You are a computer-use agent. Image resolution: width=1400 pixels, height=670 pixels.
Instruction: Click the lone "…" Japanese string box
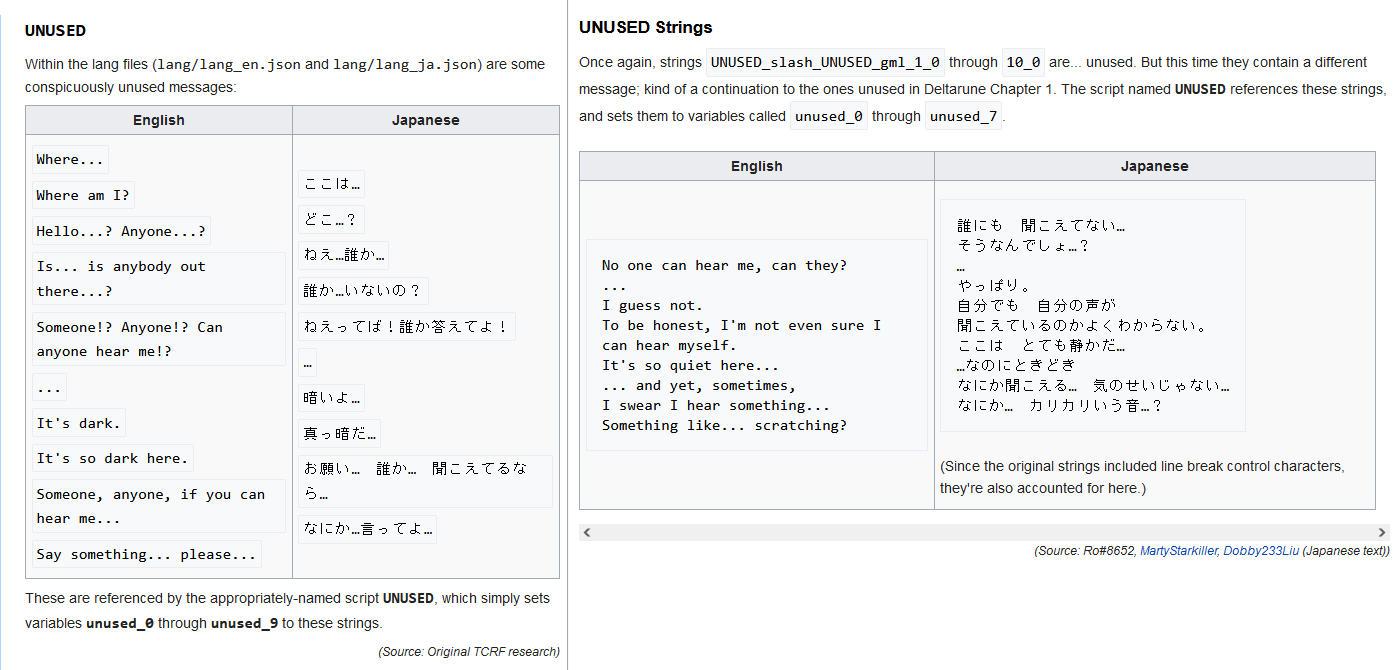click(x=308, y=362)
